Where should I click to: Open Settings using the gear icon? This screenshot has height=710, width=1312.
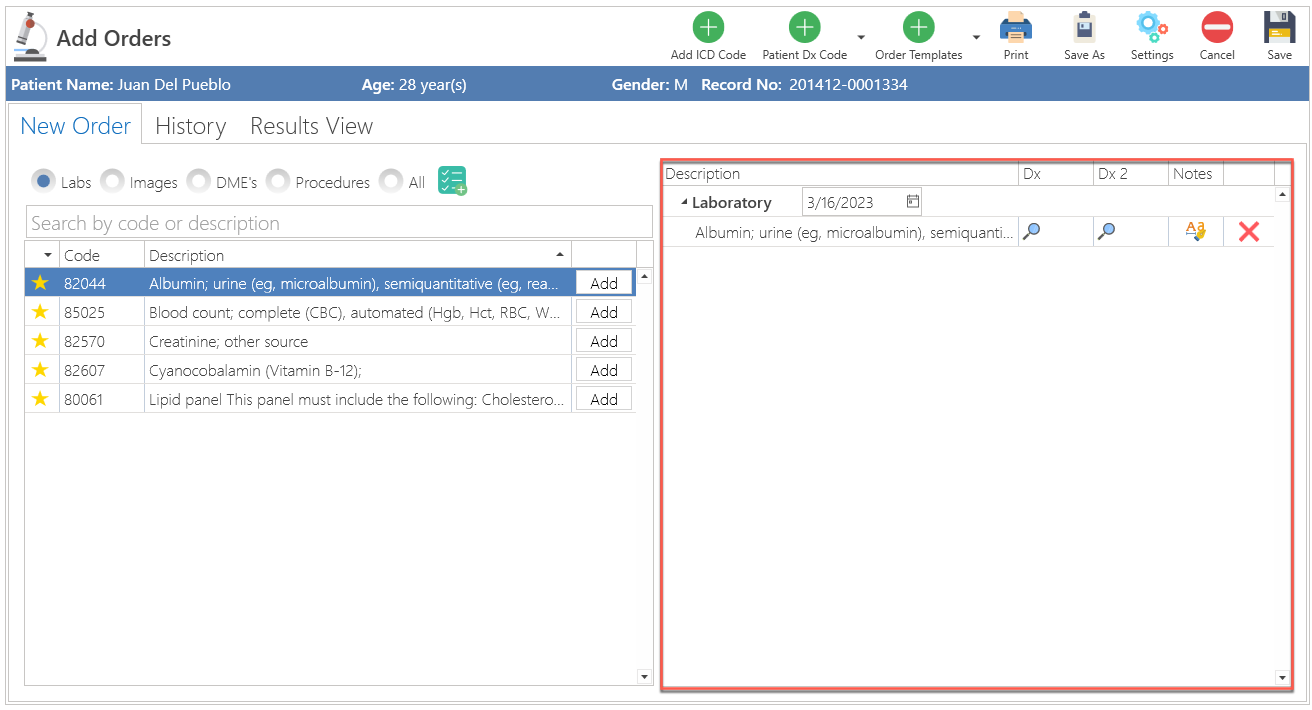pos(1152,28)
